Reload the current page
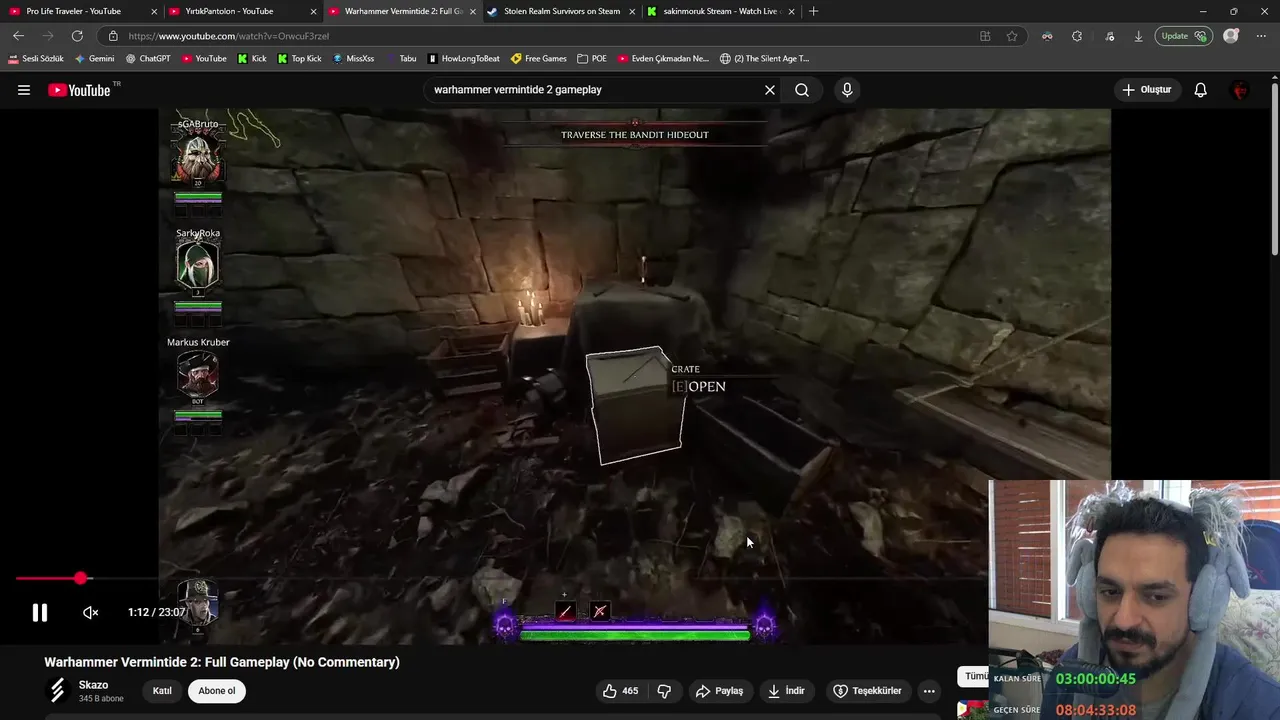 [x=77, y=36]
